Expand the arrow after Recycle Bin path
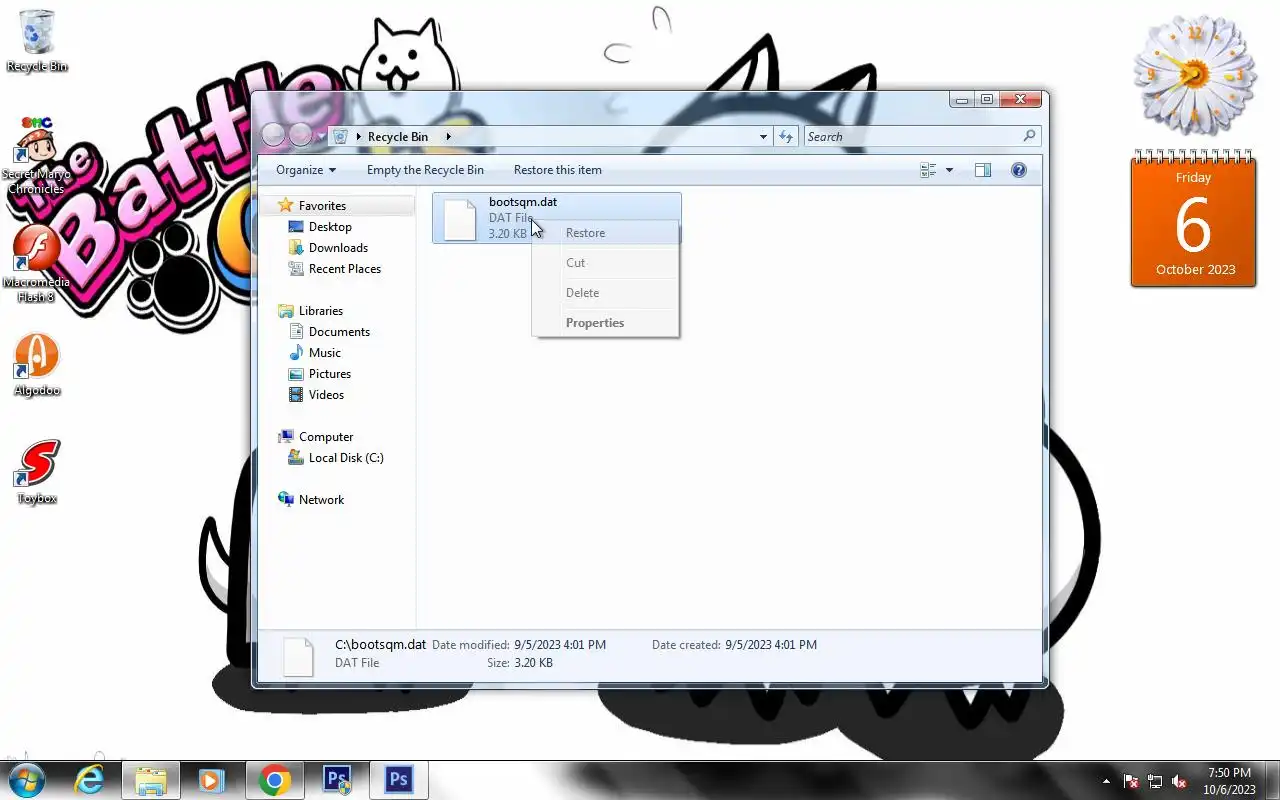 click(x=448, y=137)
